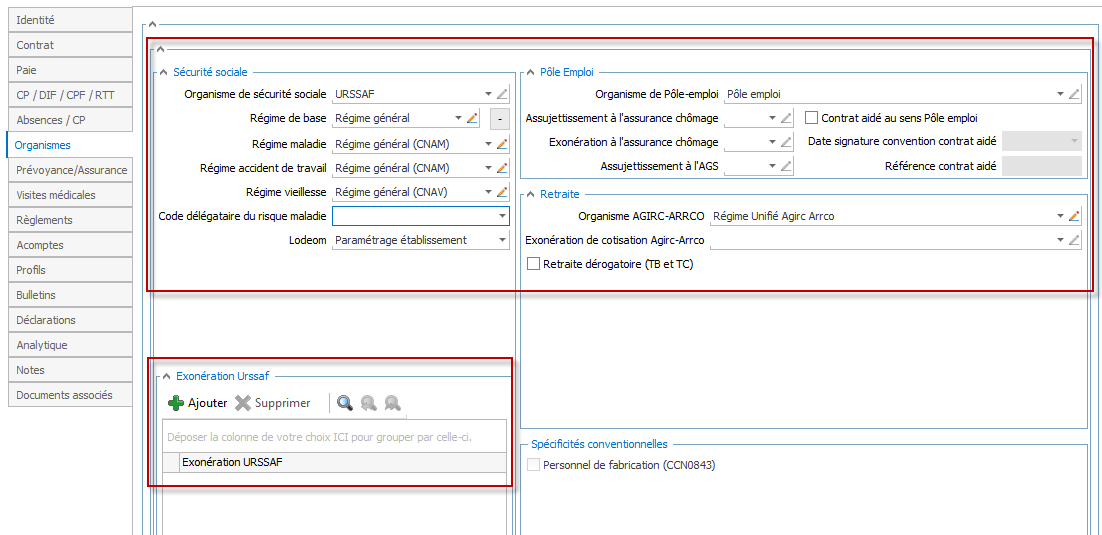Open the Acomptes tab
1102x535 pixels.
click(70, 245)
